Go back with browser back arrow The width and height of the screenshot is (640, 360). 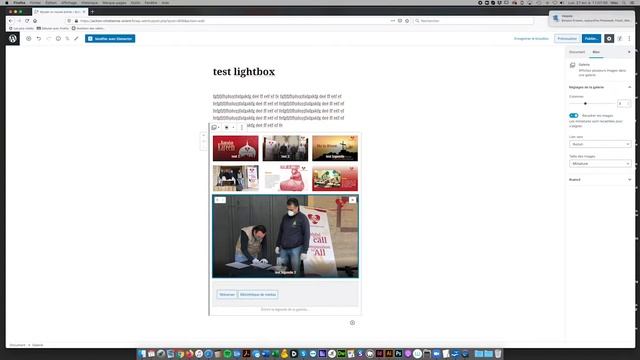11,20
